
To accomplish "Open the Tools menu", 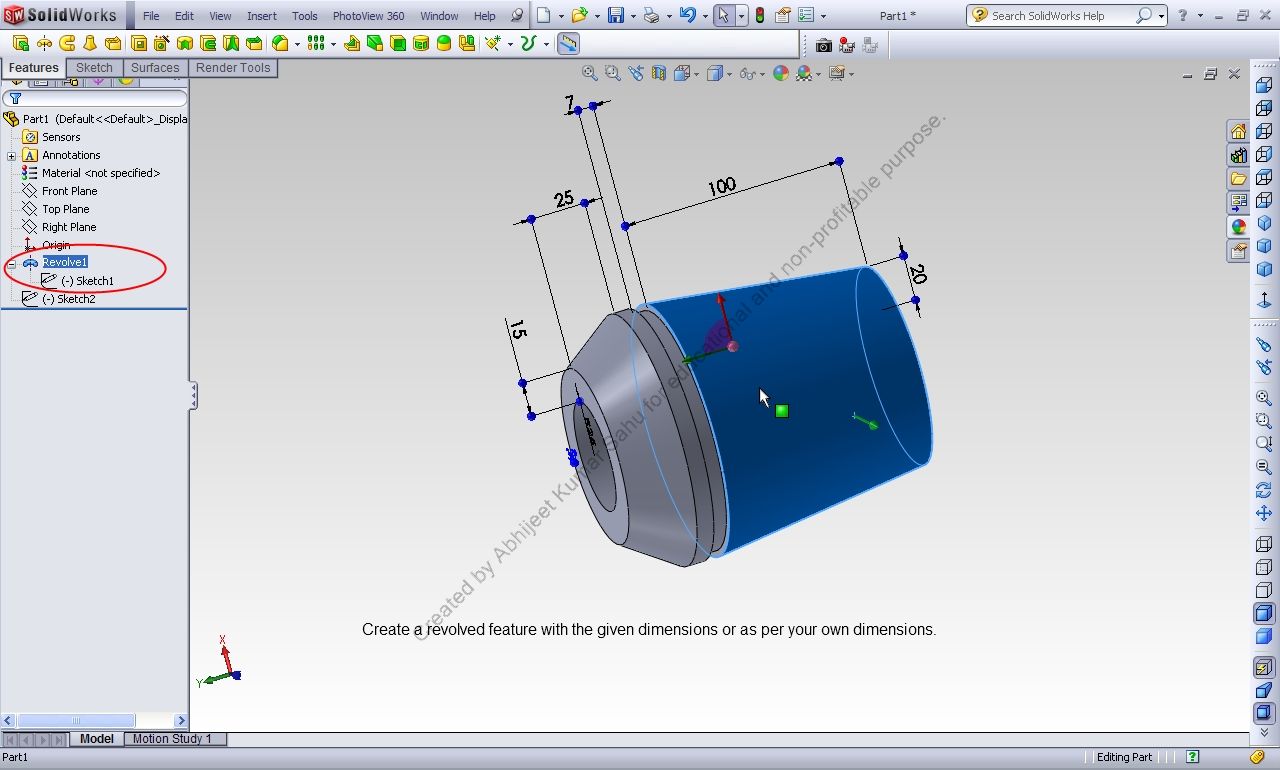I will [x=305, y=16].
